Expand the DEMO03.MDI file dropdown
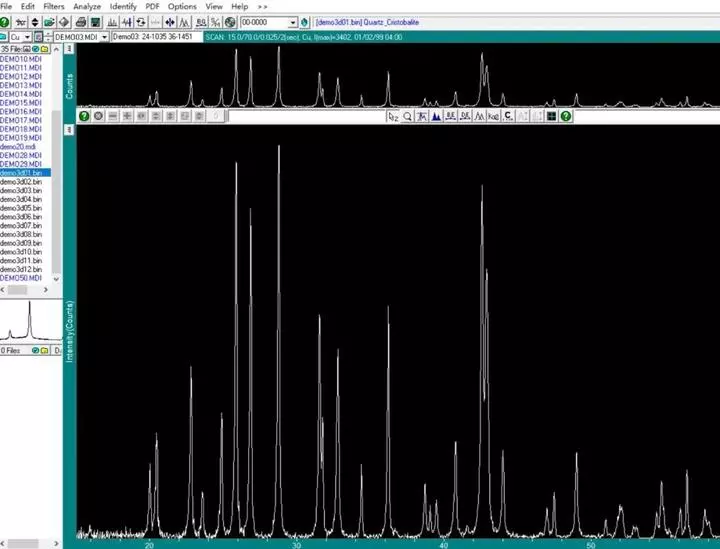The width and height of the screenshot is (720, 549). click(x=104, y=37)
